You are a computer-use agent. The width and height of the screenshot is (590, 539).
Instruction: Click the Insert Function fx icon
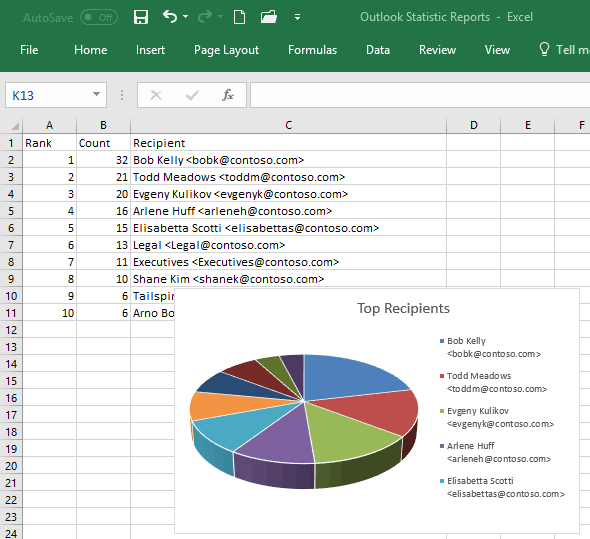pos(228,95)
